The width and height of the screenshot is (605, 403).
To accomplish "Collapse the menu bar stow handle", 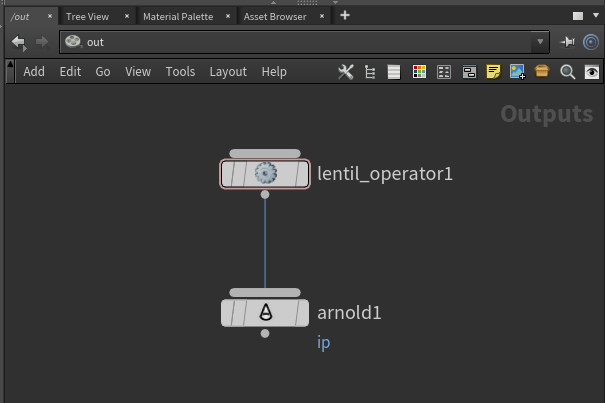I will point(10,72).
